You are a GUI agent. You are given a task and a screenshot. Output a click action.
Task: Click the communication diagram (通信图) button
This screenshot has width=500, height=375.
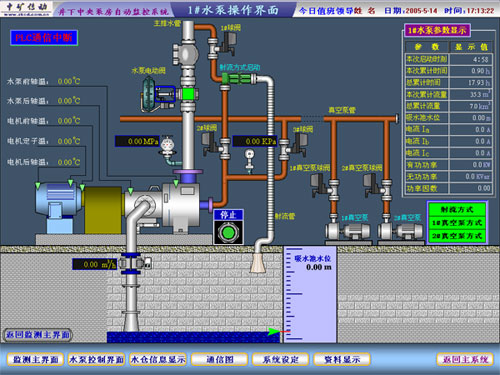219,359
